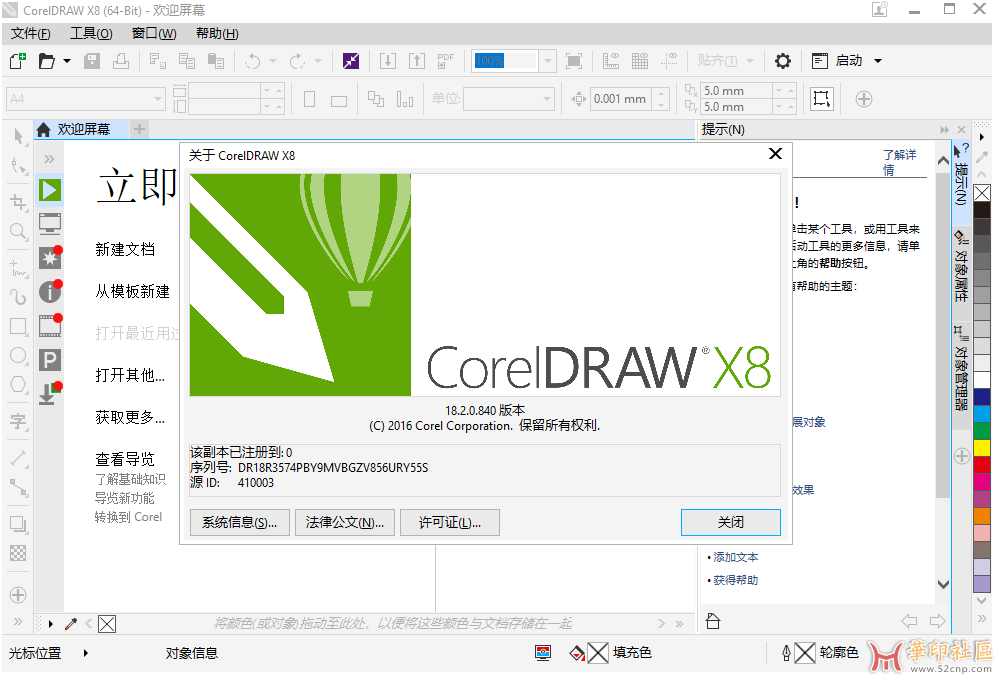Click the Redo arrow icon
The height and width of the screenshot is (676, 996).
coord(297,61)
